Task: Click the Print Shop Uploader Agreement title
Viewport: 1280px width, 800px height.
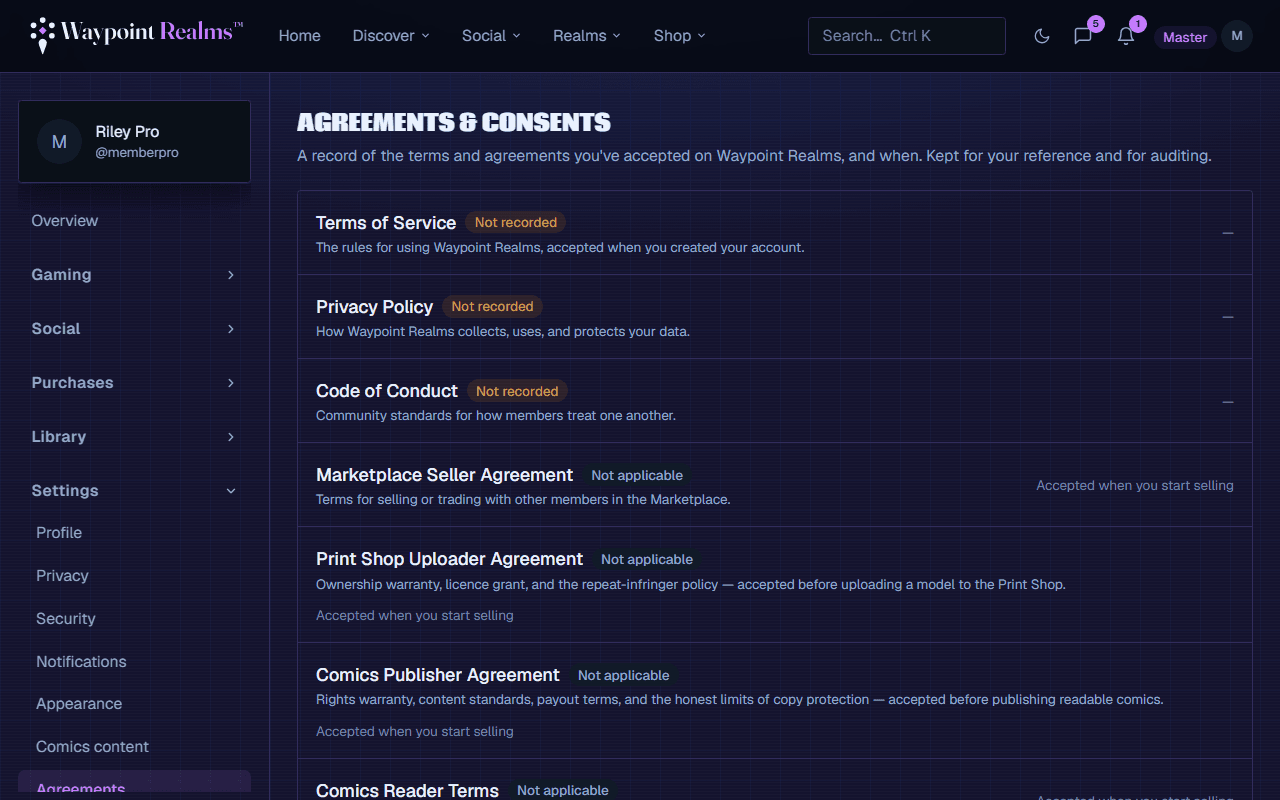Action: click(450, 559)
